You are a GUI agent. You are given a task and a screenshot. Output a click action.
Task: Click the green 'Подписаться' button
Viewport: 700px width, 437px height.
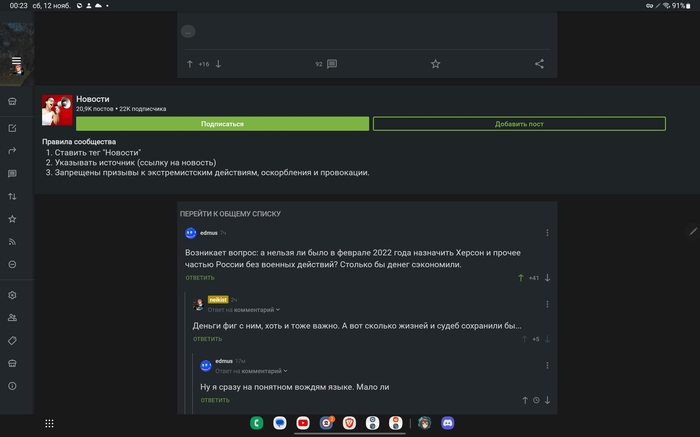tap(222, 124)
